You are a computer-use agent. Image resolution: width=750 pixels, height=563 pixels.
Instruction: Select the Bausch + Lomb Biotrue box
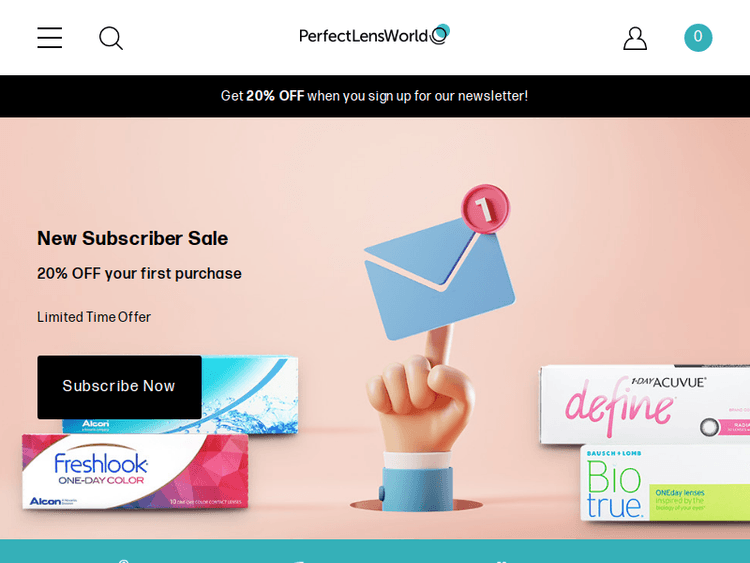(x=665, y=483)
